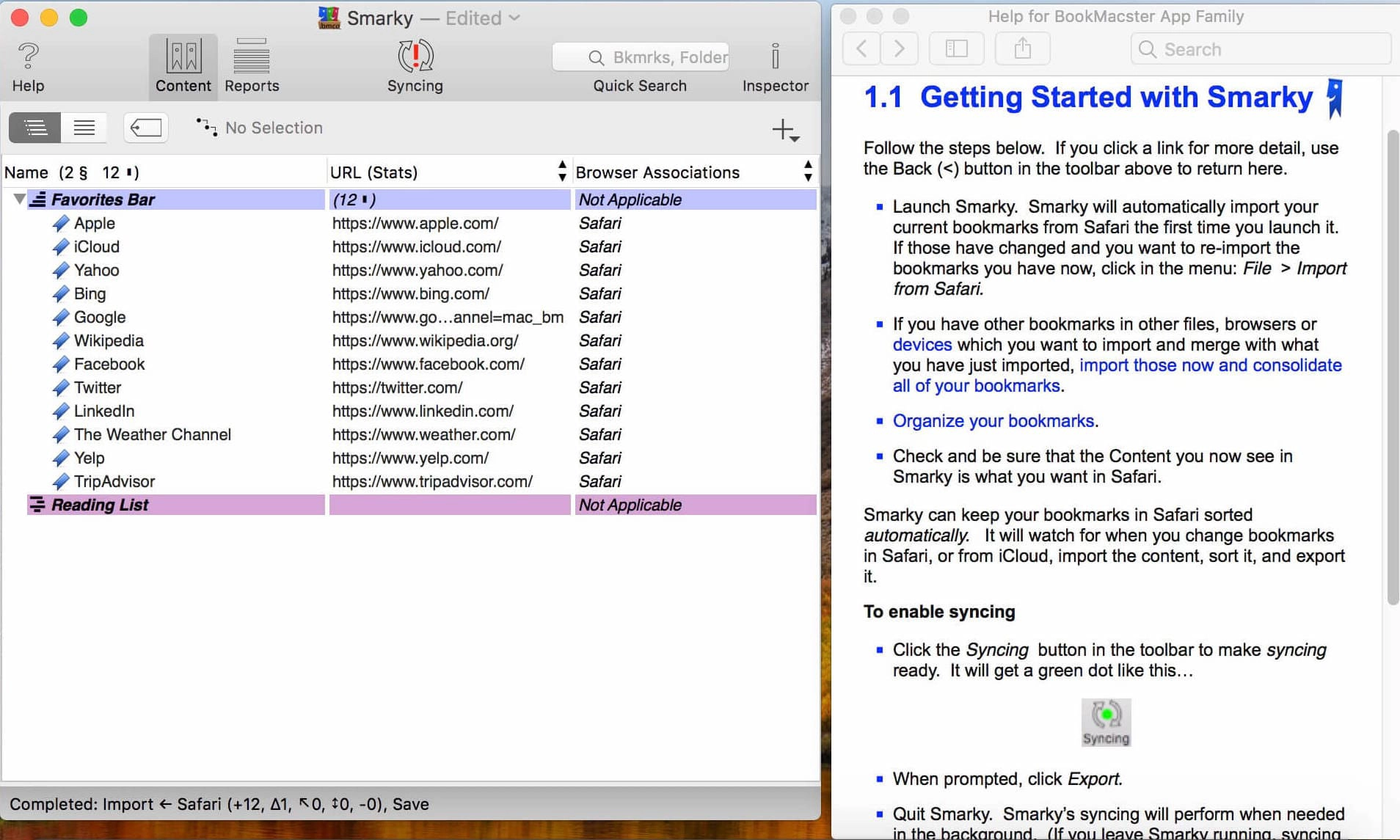The image size is (1400, 840).
Task: Click the Facebook bookmark icon
Action: pyautogui.click(x=61, y=364)
